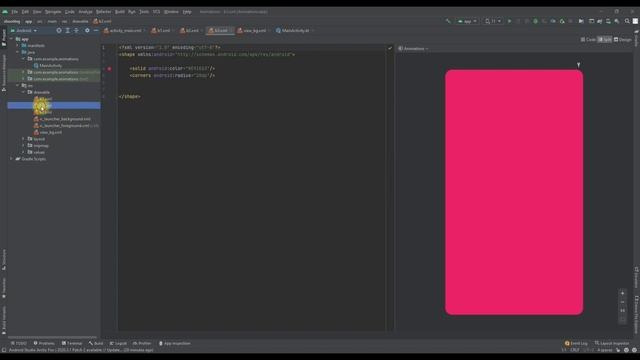Expand the manifests folder

coord(18,45)
